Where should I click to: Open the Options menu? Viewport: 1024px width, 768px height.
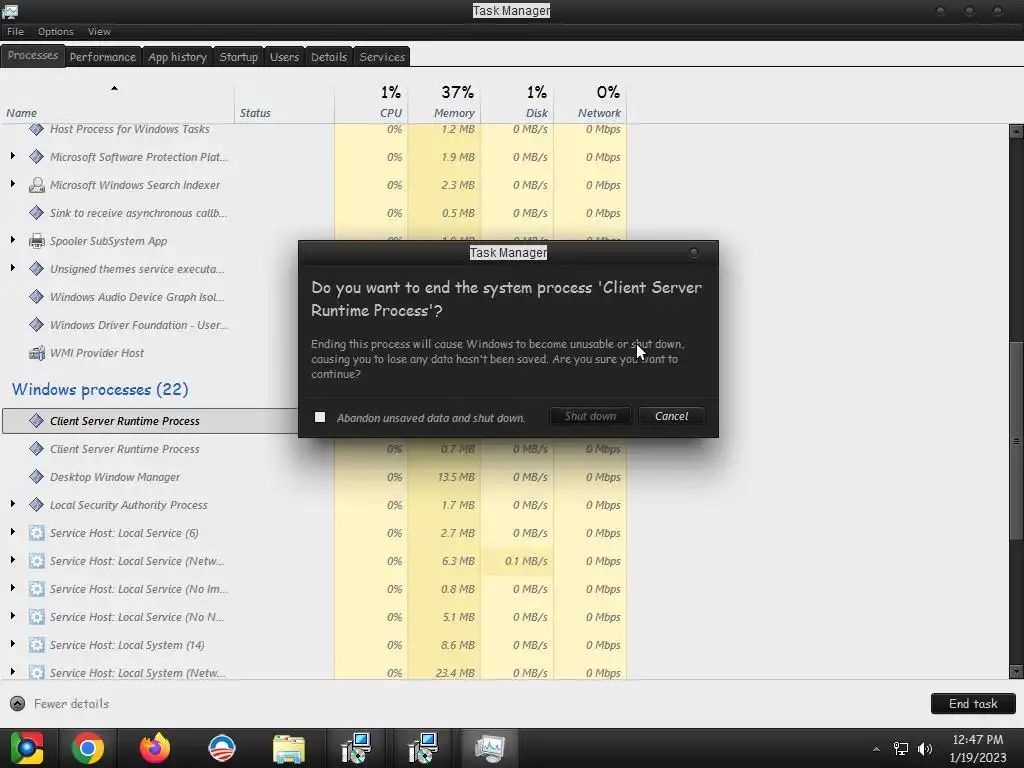(x=56, y=31)
